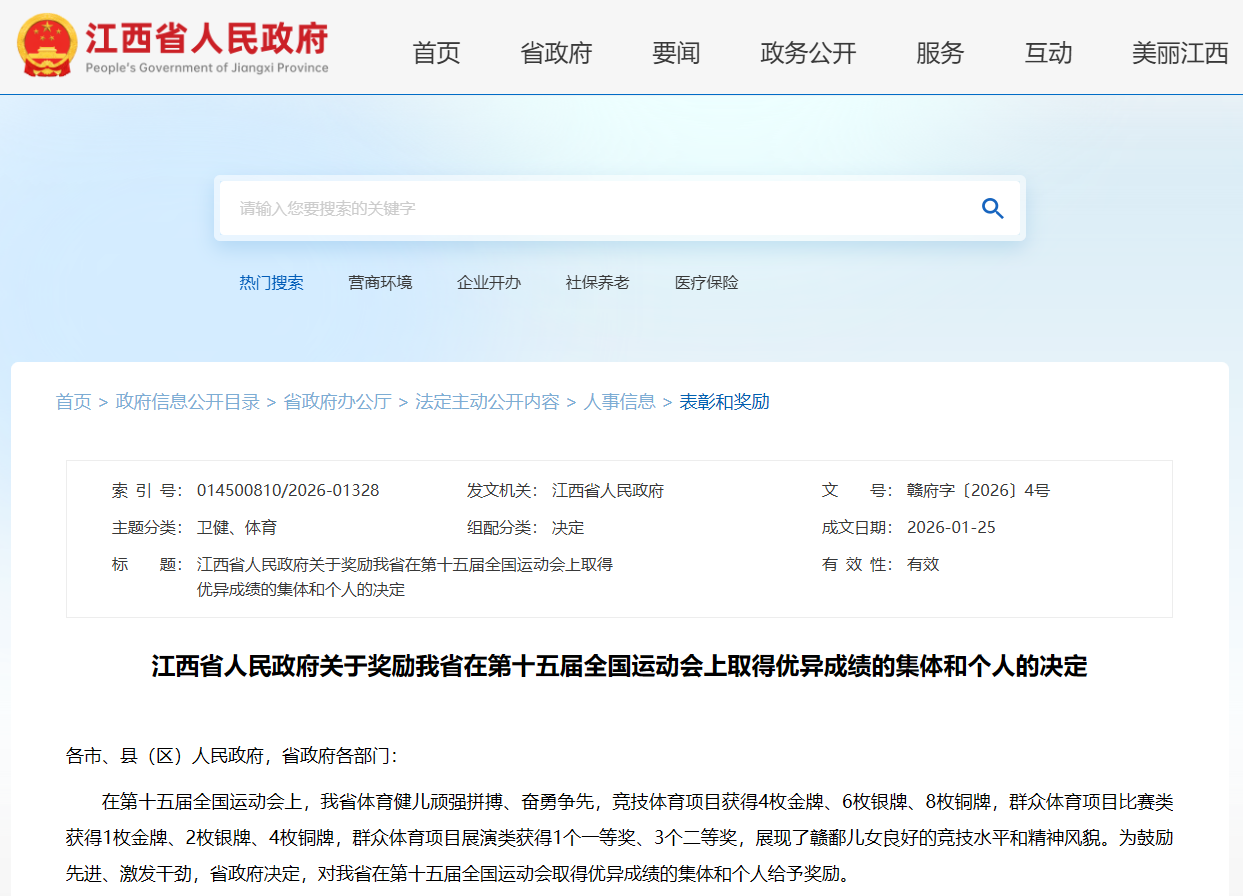Viewport: 1243px width, 896px height.
Task: Click the 社保养老 hot search link
Action: coord(597,283)
